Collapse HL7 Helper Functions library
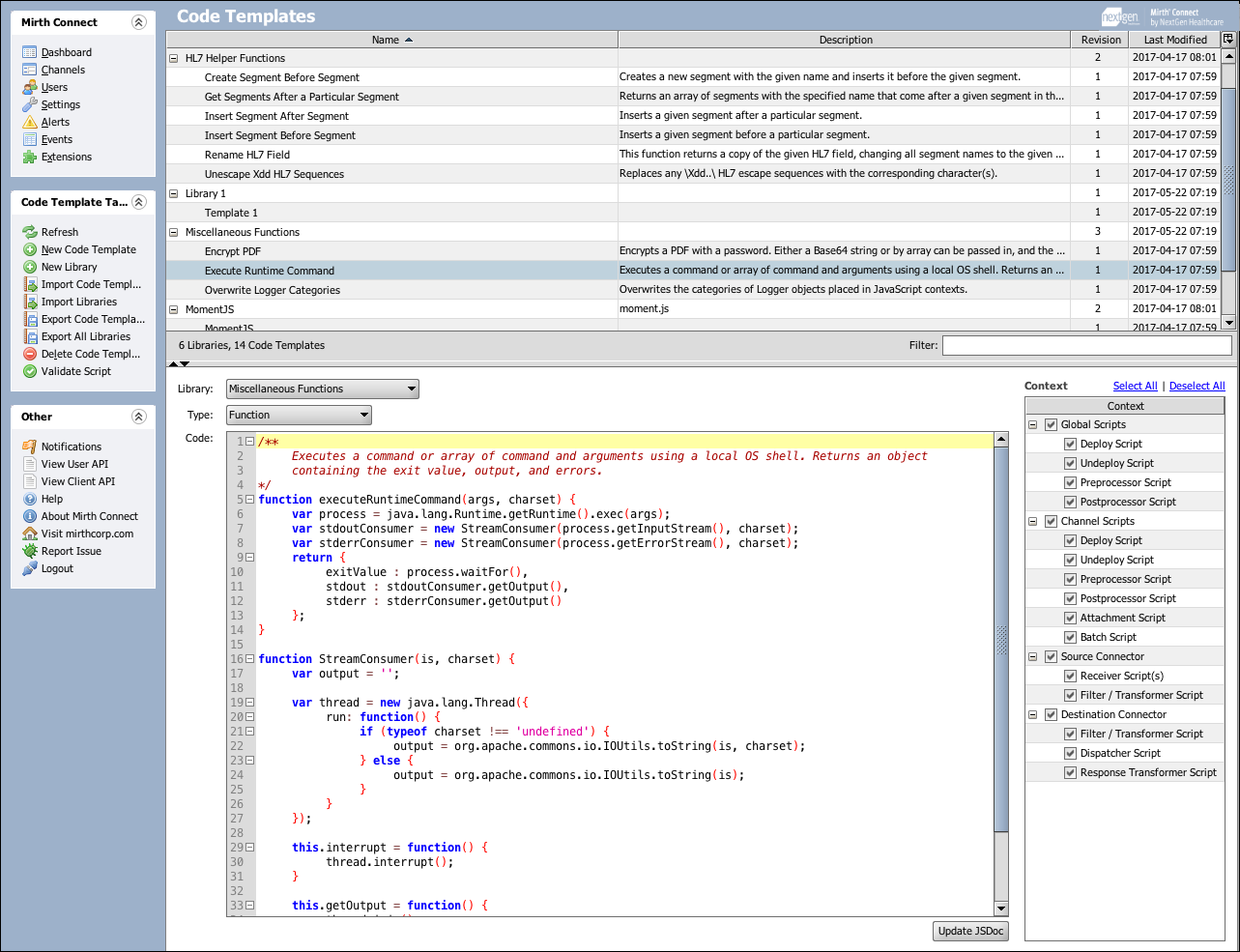Screen dimensions: 1240x952 [174, 58]
